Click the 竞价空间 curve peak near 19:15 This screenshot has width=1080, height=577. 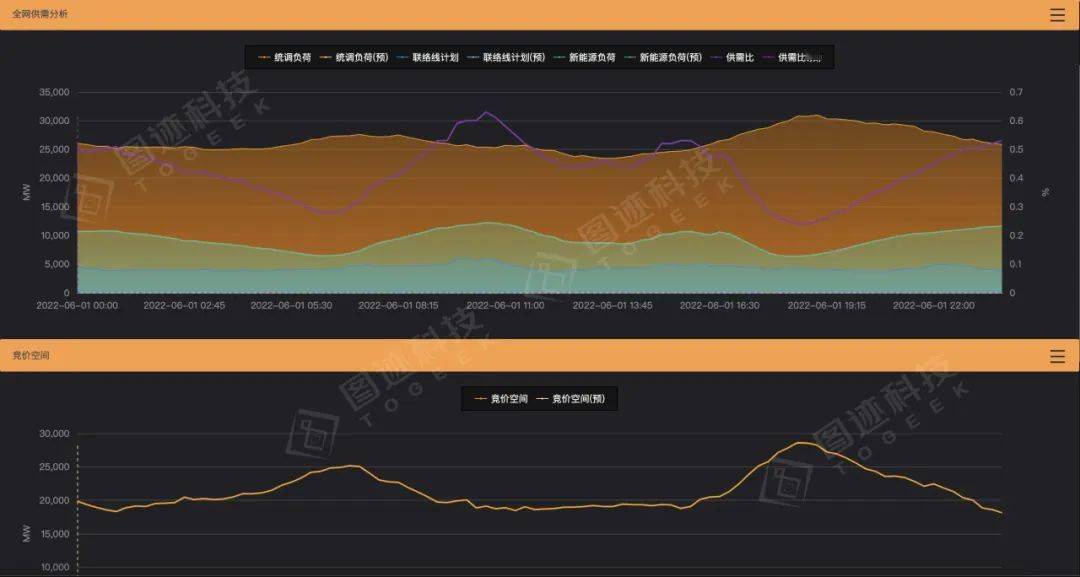803,441
